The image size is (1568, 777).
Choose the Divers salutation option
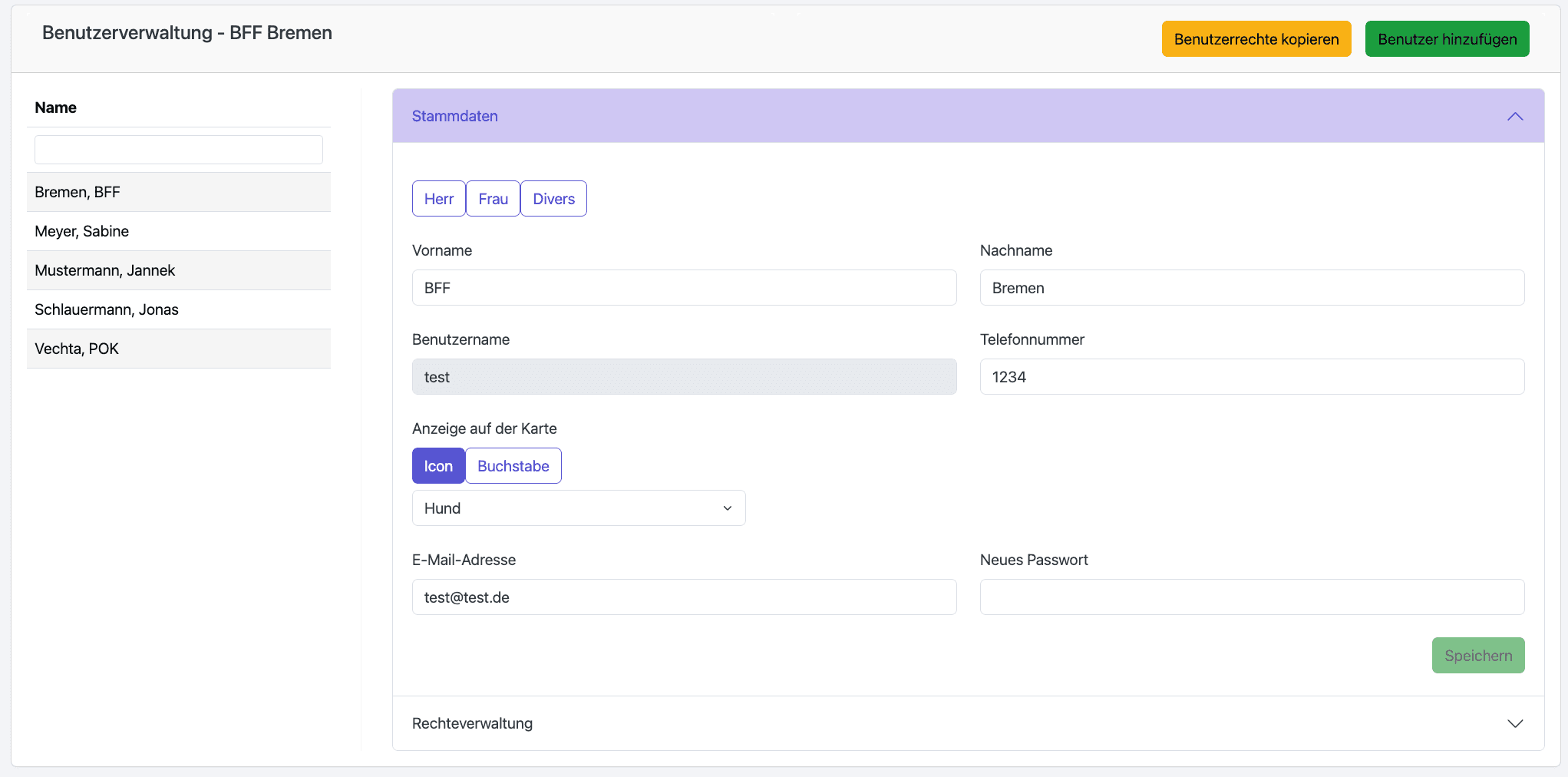553,199
